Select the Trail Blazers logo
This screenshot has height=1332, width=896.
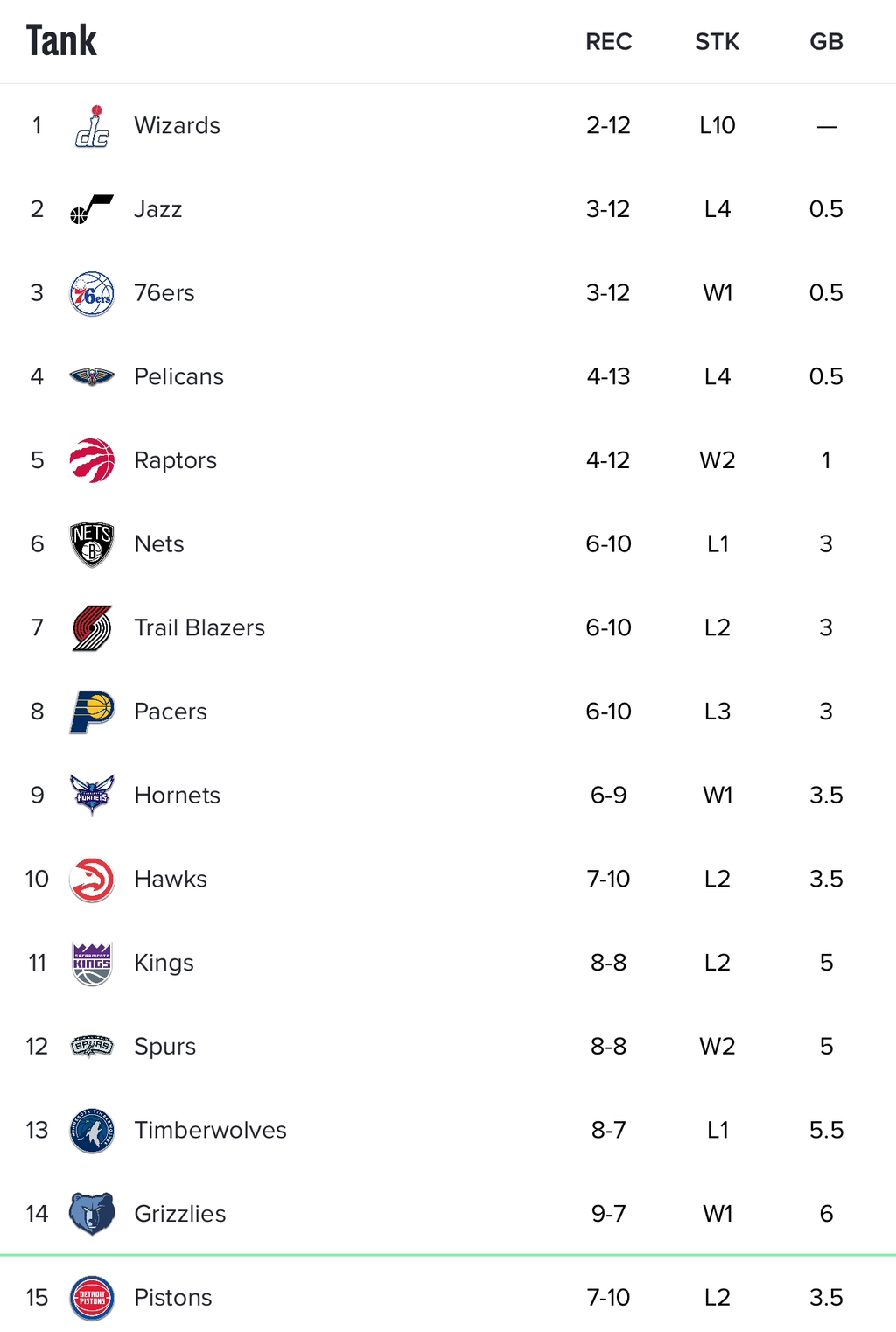coord(92,627)
